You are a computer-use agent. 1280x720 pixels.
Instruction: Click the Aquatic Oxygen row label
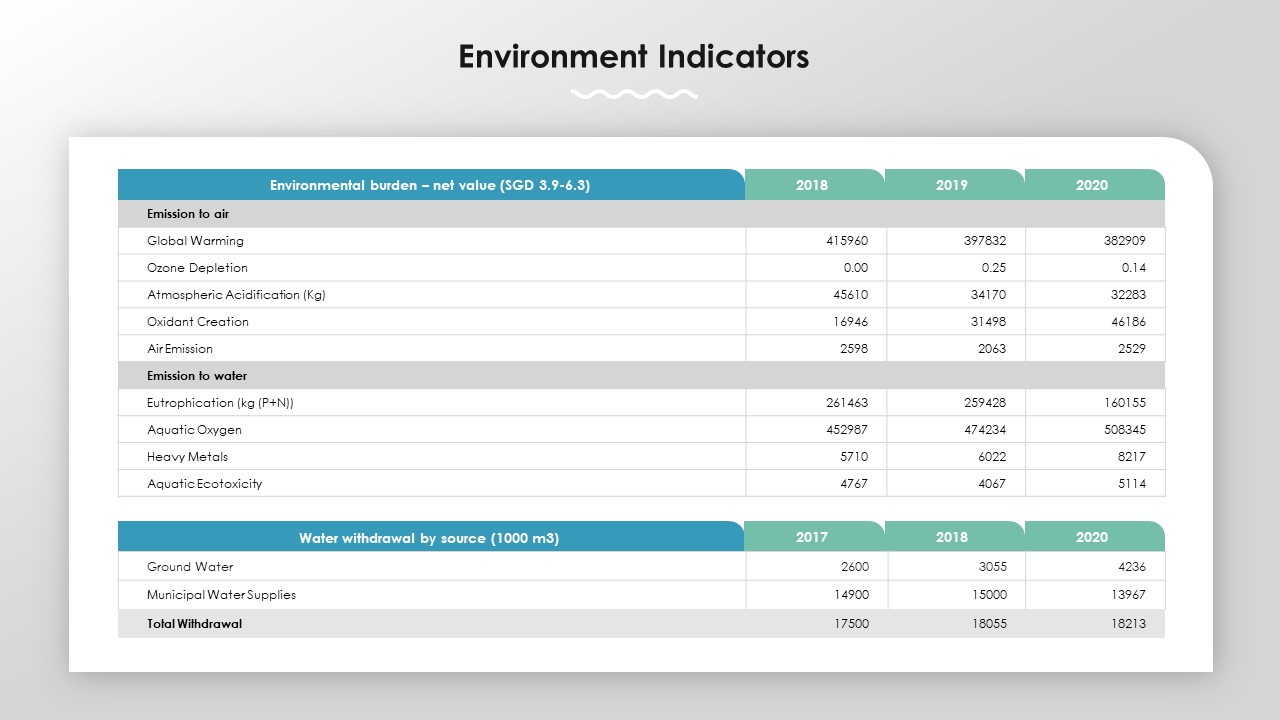194,430
